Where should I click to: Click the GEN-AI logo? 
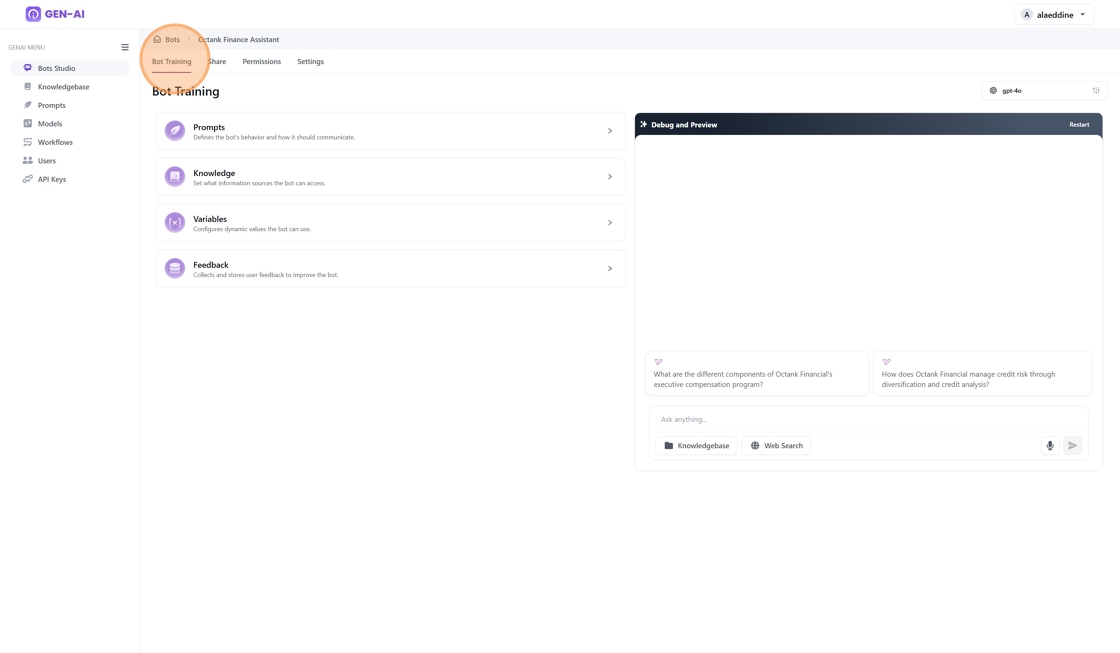click(x=55, y=14)
